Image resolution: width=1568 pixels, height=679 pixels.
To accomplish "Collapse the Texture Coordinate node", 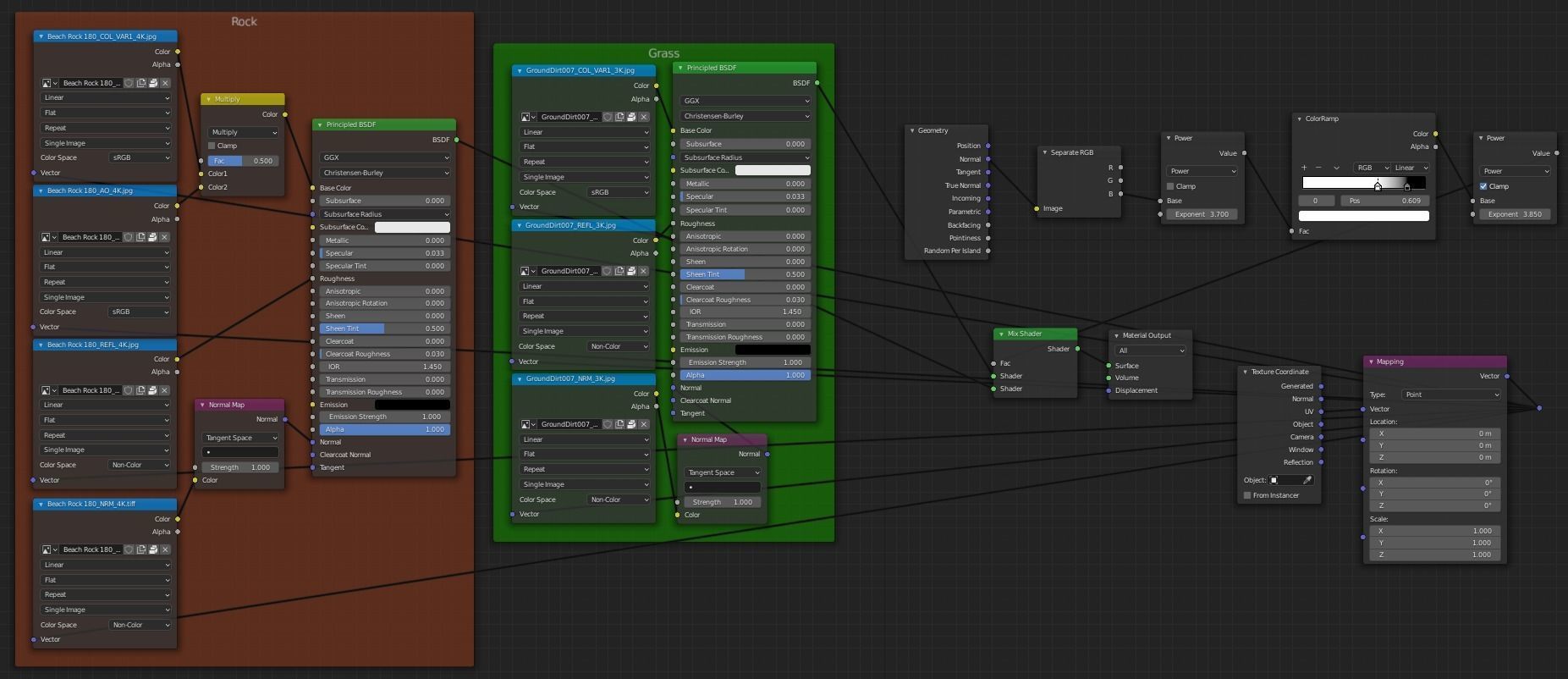I will click(1246, 372).
